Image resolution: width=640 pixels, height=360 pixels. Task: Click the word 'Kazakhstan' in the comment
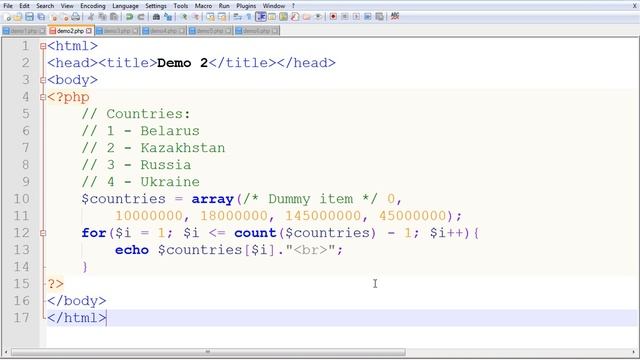(x=182, y=148)
